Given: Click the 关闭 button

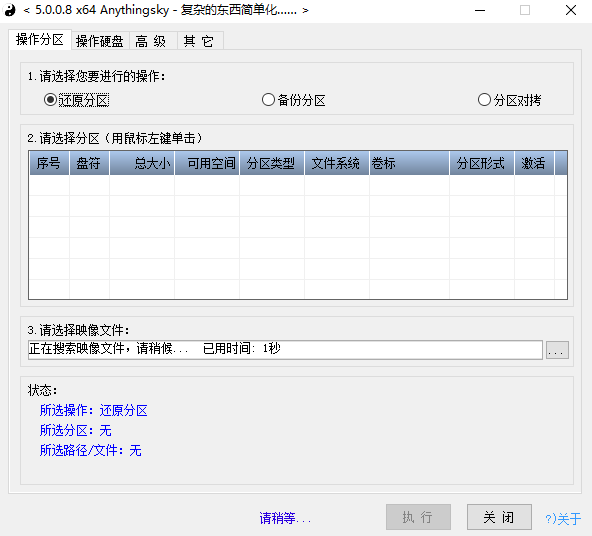Looking at the screenshot, I should coord(499,517).
